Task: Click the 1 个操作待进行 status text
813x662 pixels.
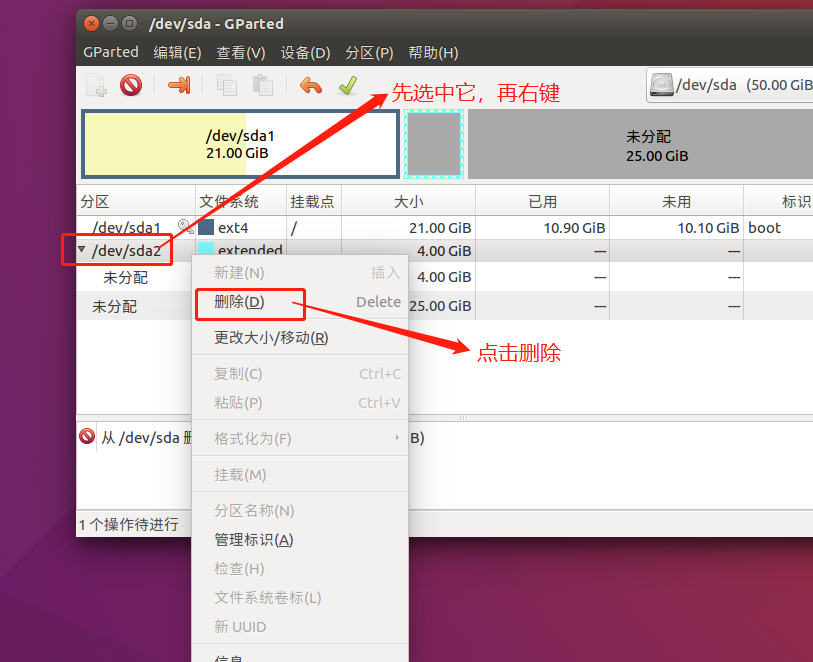Action: [x=129, y=524]
